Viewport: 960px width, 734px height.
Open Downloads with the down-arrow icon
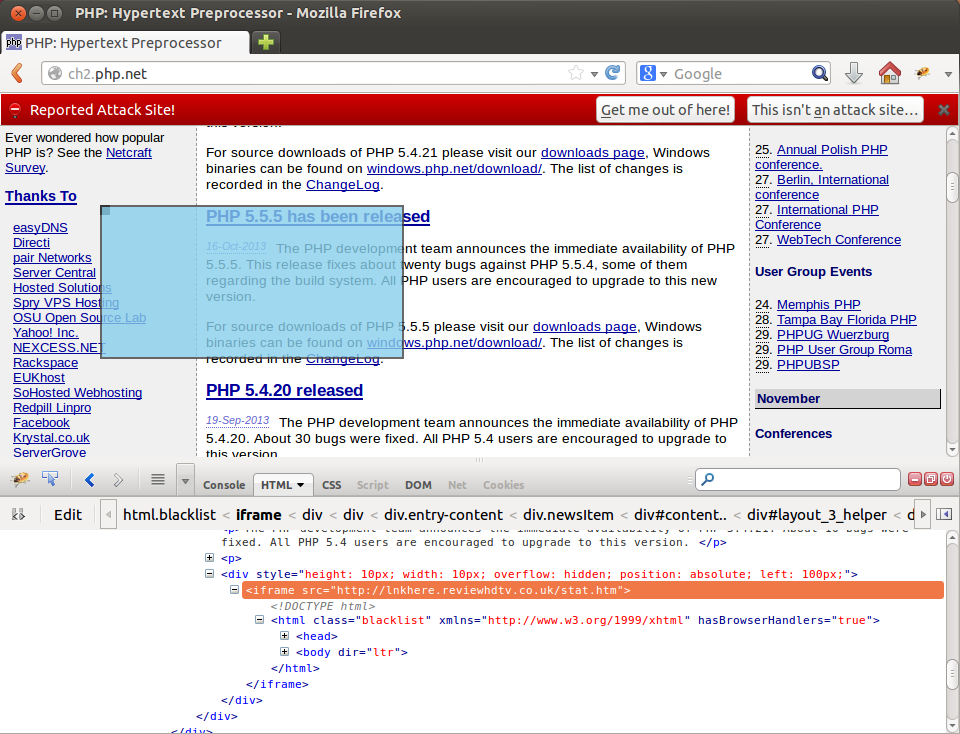(853, 73)
